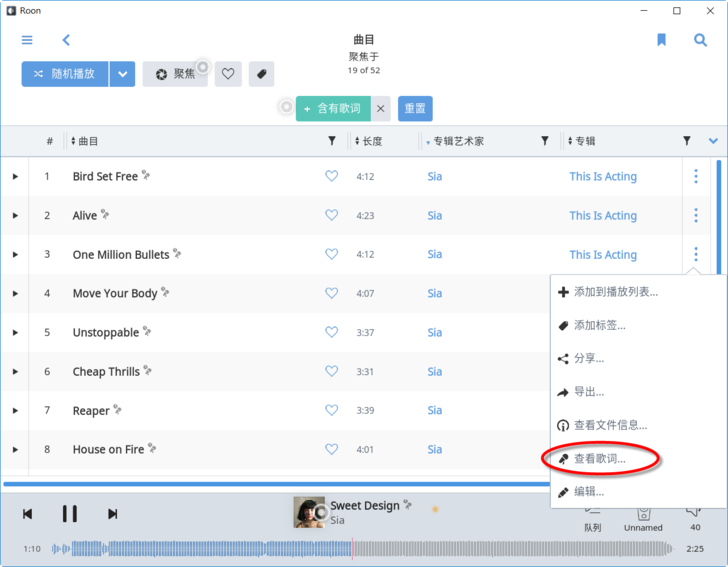Open Sia artist link in Alive row
This screenshot has height=567, width=728.
point(435,215)
